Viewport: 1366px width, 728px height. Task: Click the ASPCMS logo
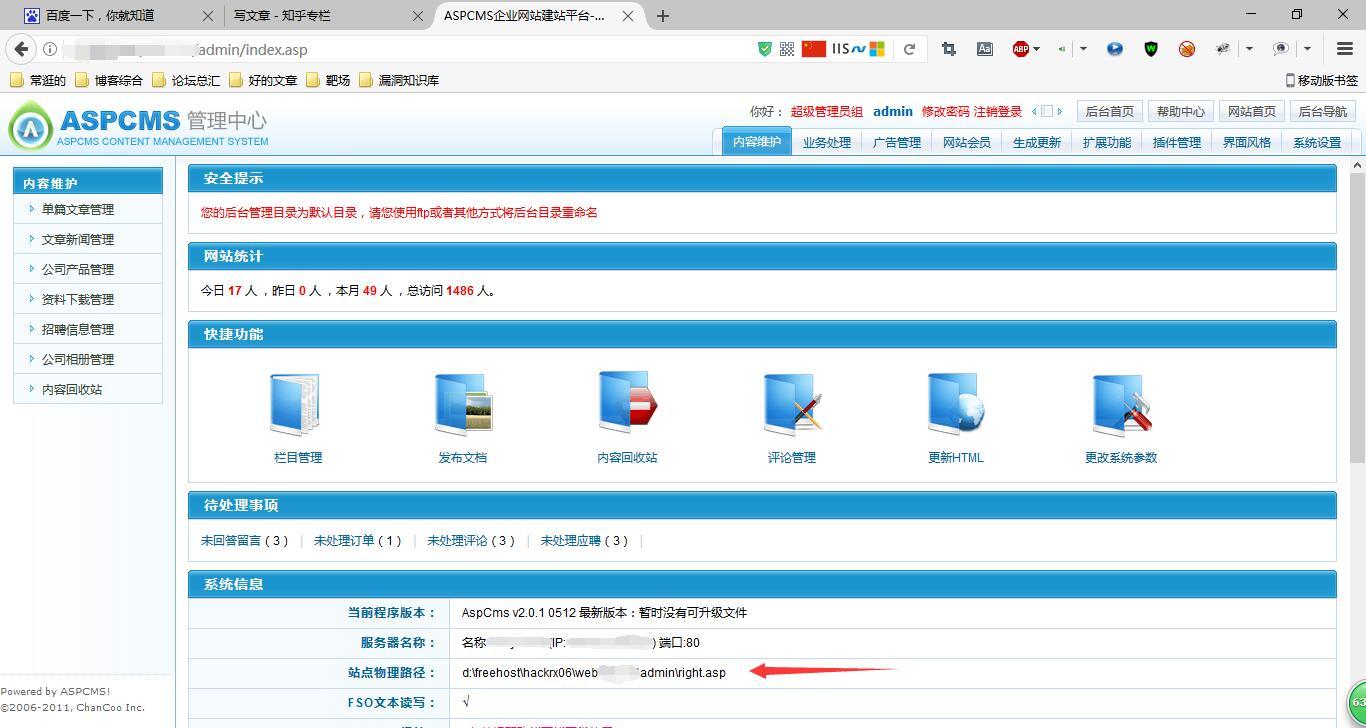coord(138,127)
